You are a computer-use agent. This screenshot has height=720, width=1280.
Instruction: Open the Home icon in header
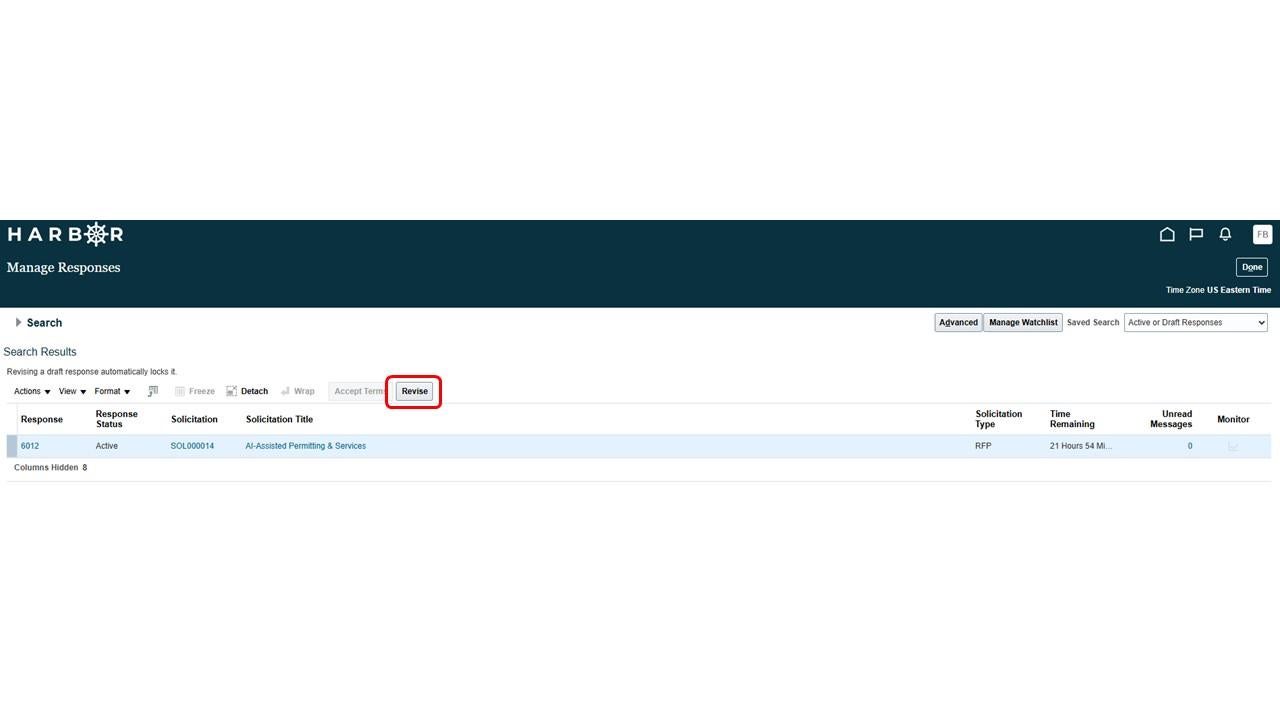(1167, 234)
